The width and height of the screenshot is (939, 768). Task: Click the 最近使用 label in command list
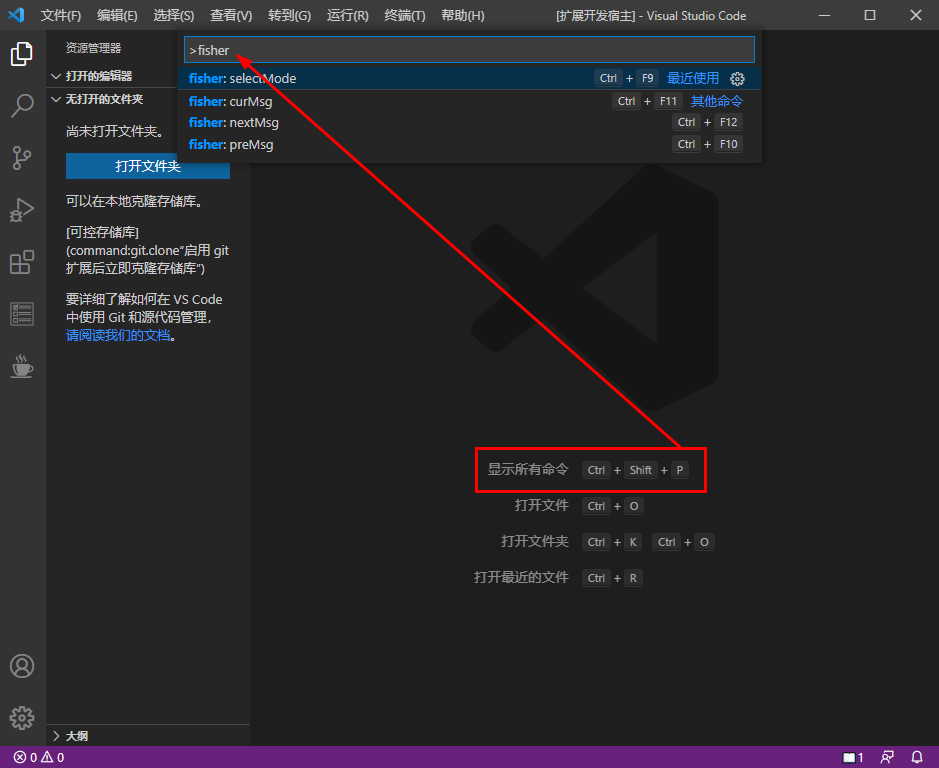pyautogui.click(x=693, y=78)
